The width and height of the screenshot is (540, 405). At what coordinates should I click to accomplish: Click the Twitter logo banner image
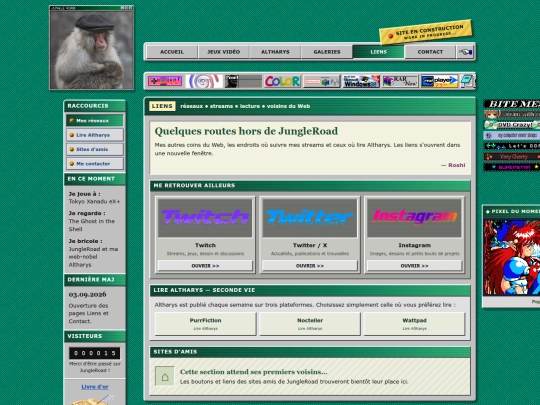click(x=310, y=218)
